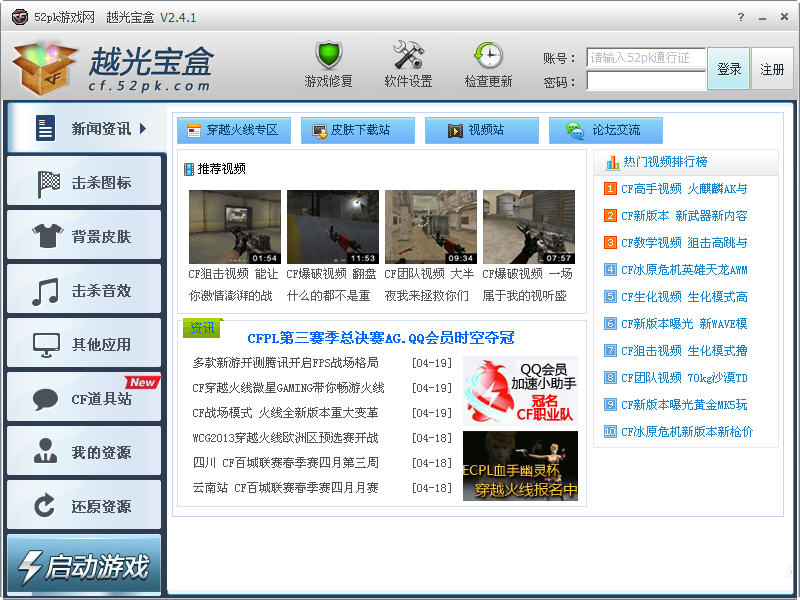The height and width of the screenshot is (600, 800).
Task: Click the QQ会员加速小助手 banner
Action: pyautogui.click(x=520, y=391)
